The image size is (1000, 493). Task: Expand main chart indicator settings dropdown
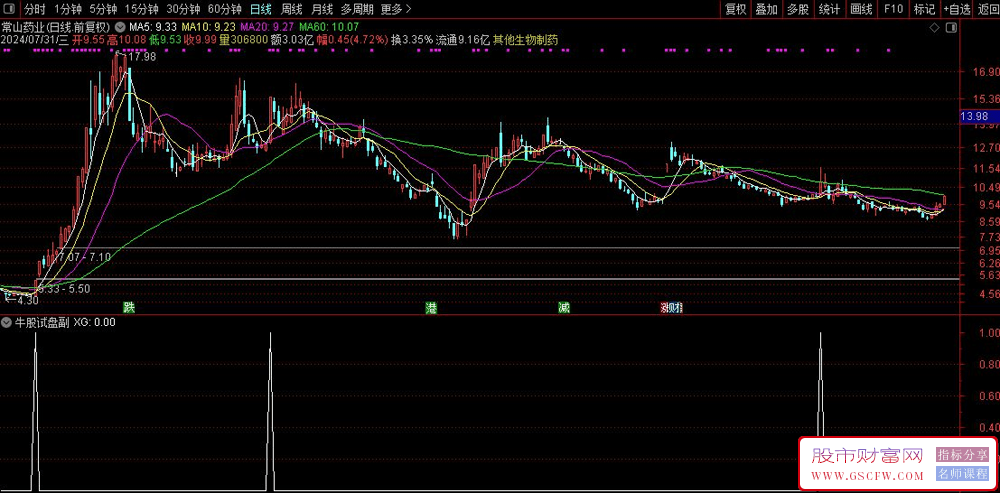pyautogui.click(x=121, y=27)
